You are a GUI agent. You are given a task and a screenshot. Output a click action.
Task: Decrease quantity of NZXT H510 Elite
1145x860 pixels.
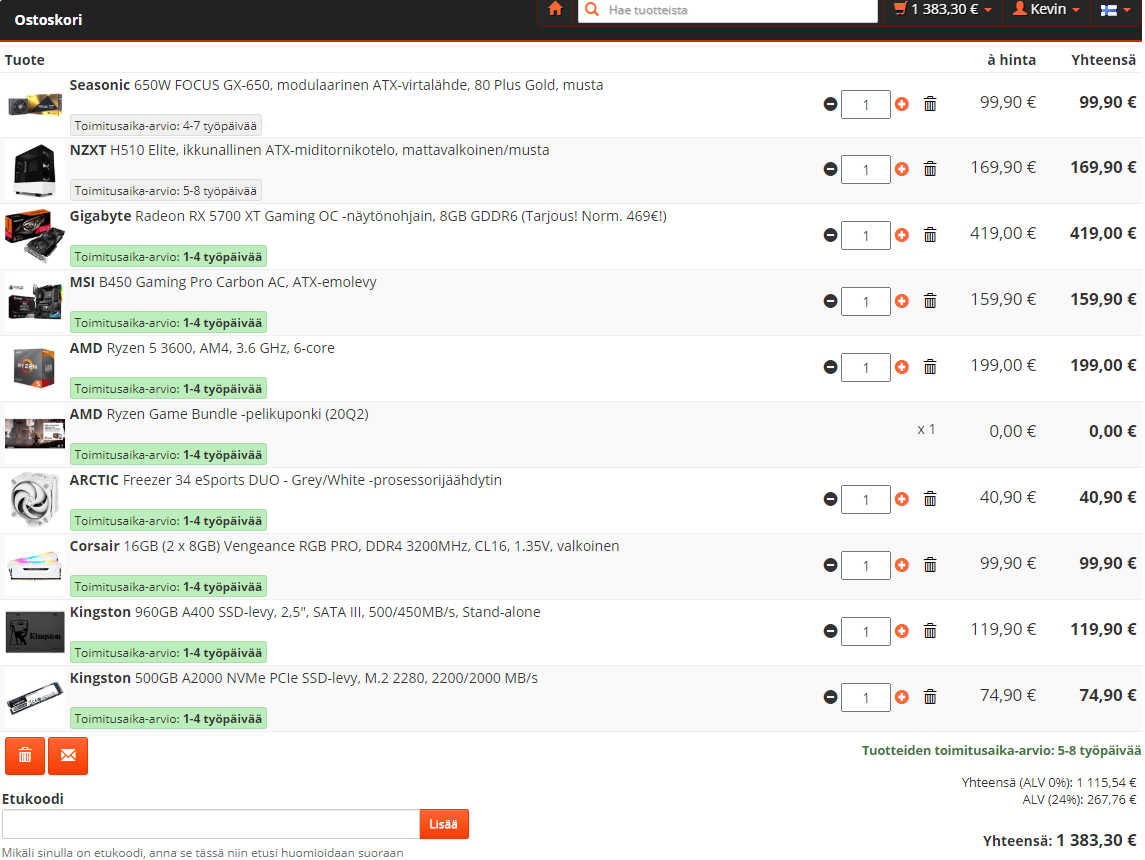tap(830, 169)
